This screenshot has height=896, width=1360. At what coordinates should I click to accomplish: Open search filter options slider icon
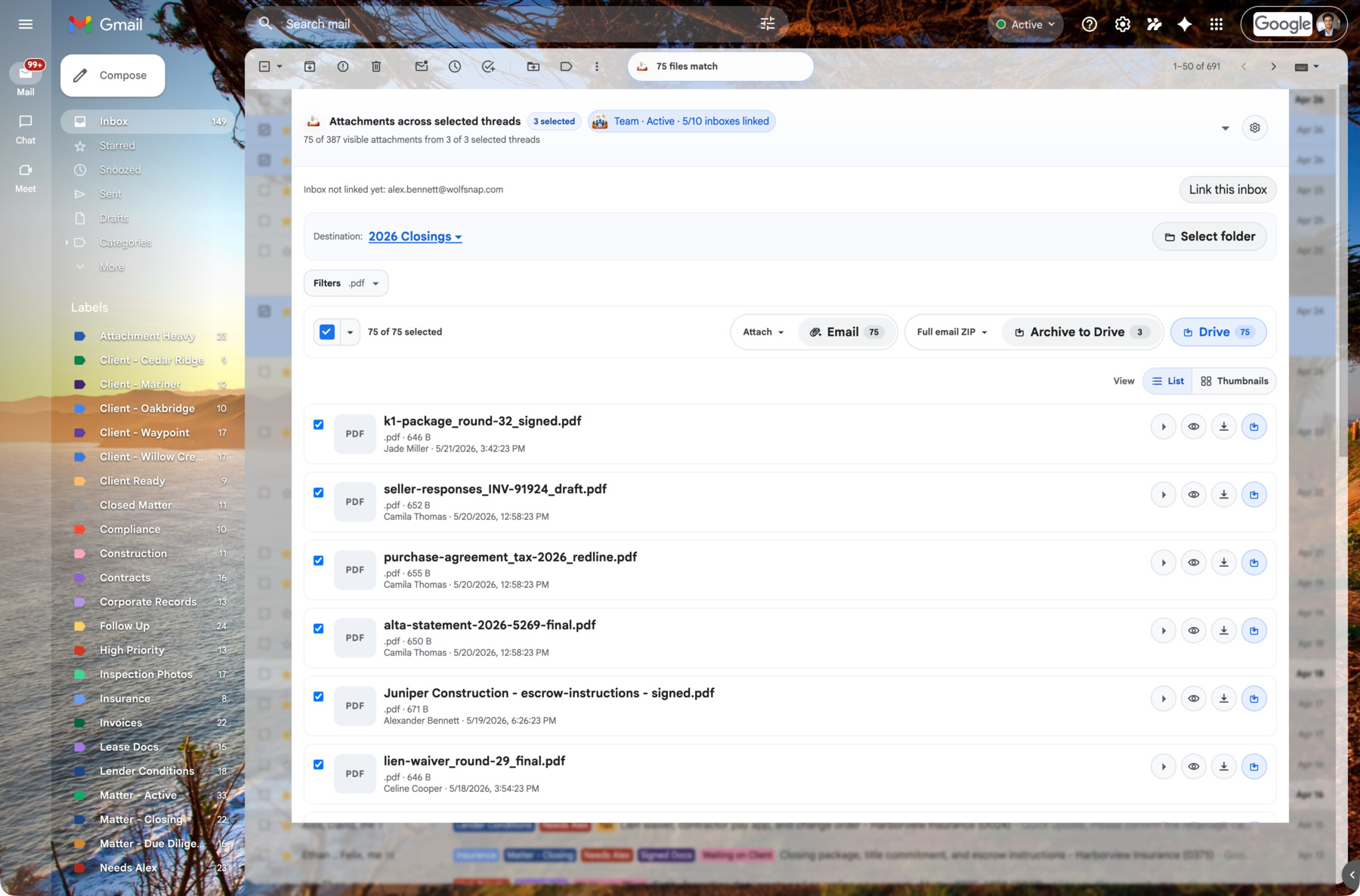coord(768,24)
